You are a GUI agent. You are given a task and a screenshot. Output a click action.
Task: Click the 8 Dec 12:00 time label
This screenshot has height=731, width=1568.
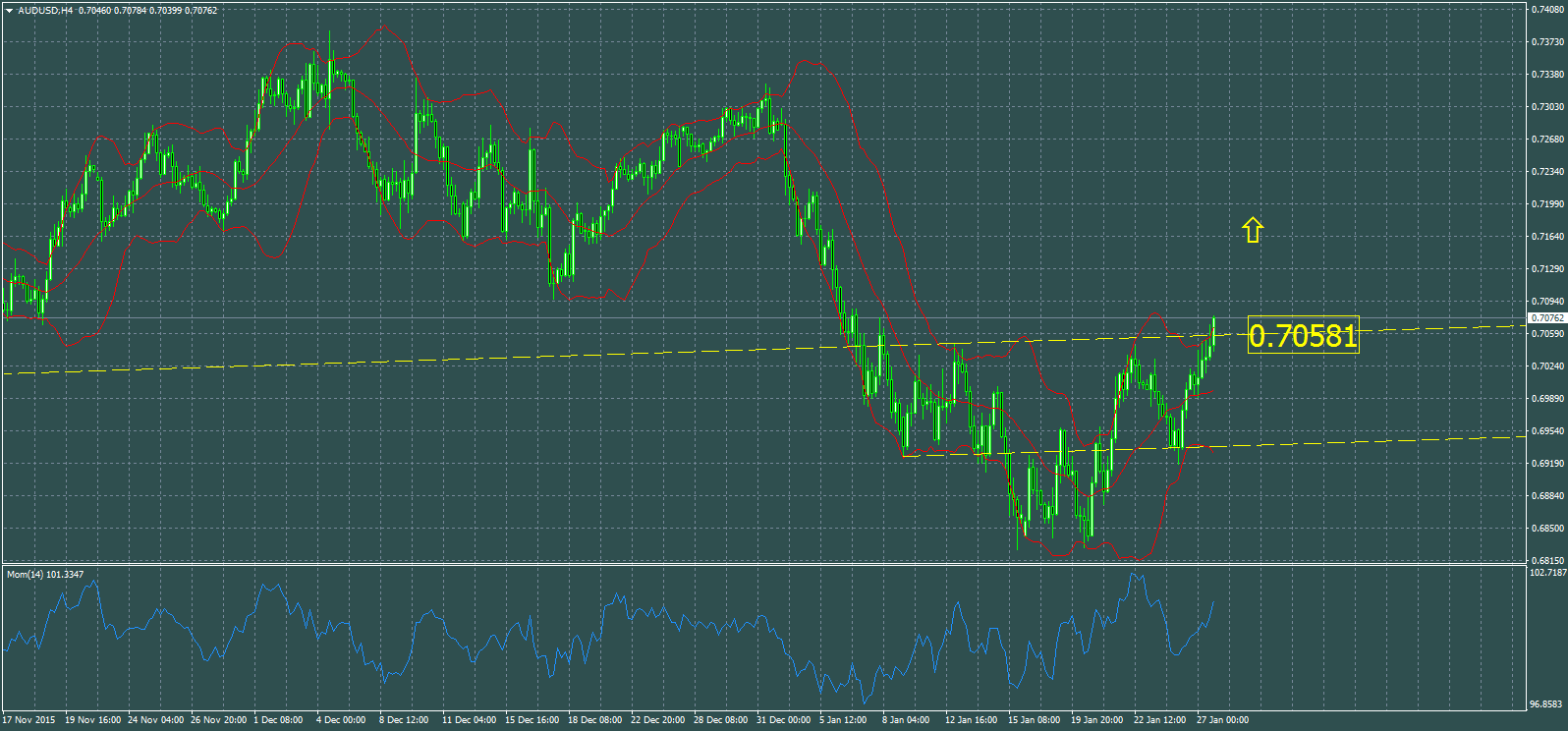pos(404,720)
